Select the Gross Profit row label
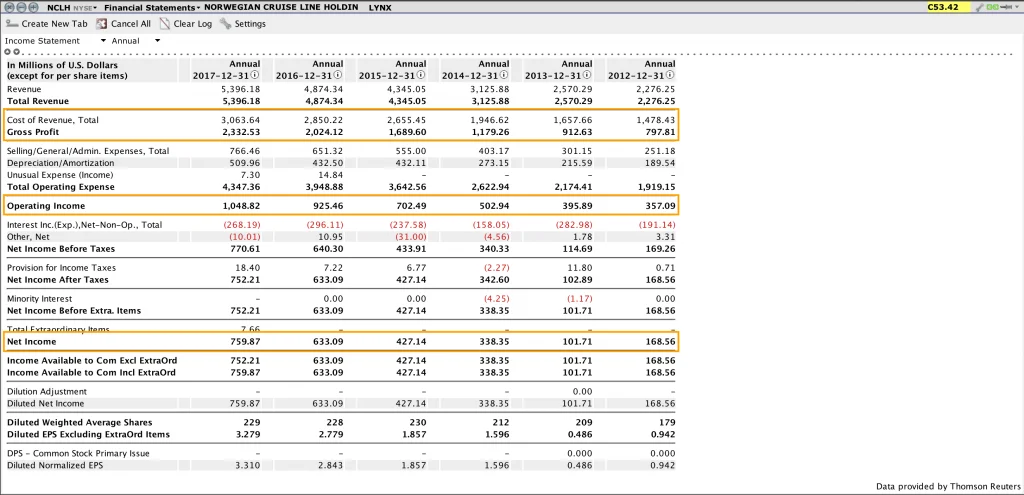1024x495 pixels. click(x=32, y=132)
